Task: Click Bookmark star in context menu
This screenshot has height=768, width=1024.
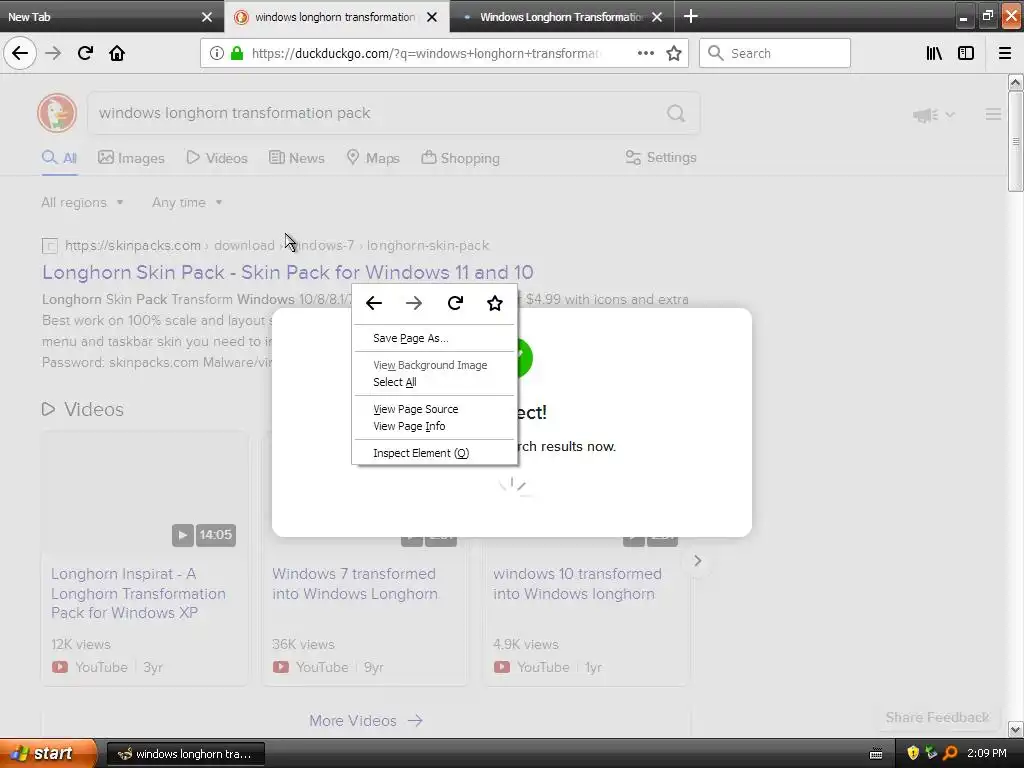Action: (x=495, y=303)
